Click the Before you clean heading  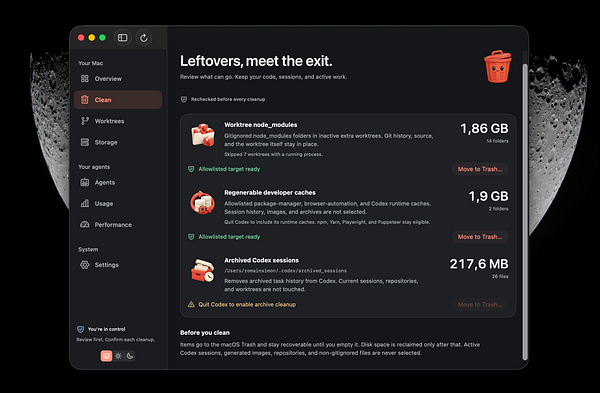point(205,333)
